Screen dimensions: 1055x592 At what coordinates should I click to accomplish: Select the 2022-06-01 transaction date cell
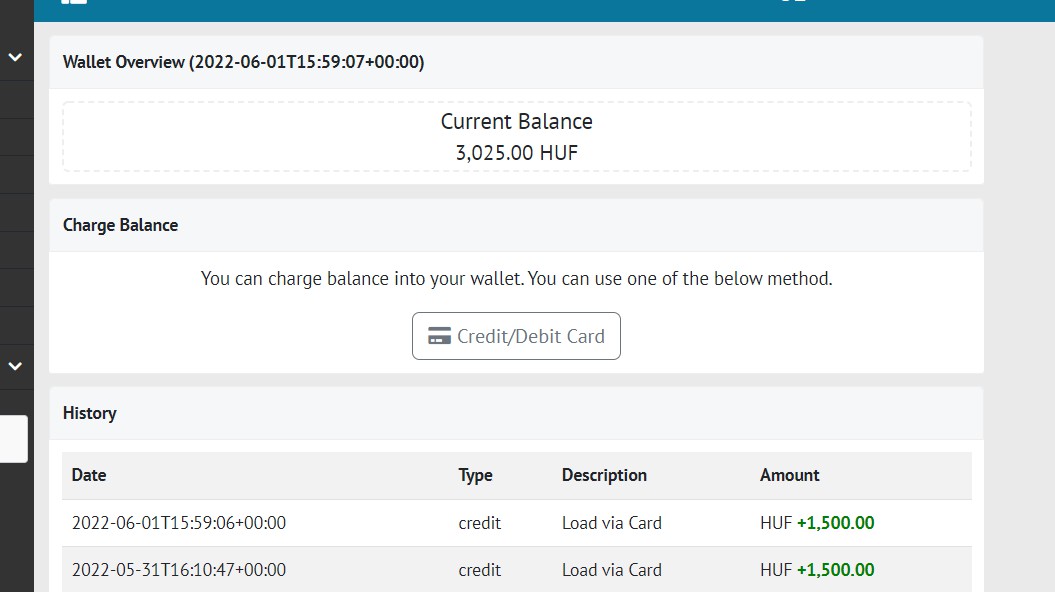[179, 523]
